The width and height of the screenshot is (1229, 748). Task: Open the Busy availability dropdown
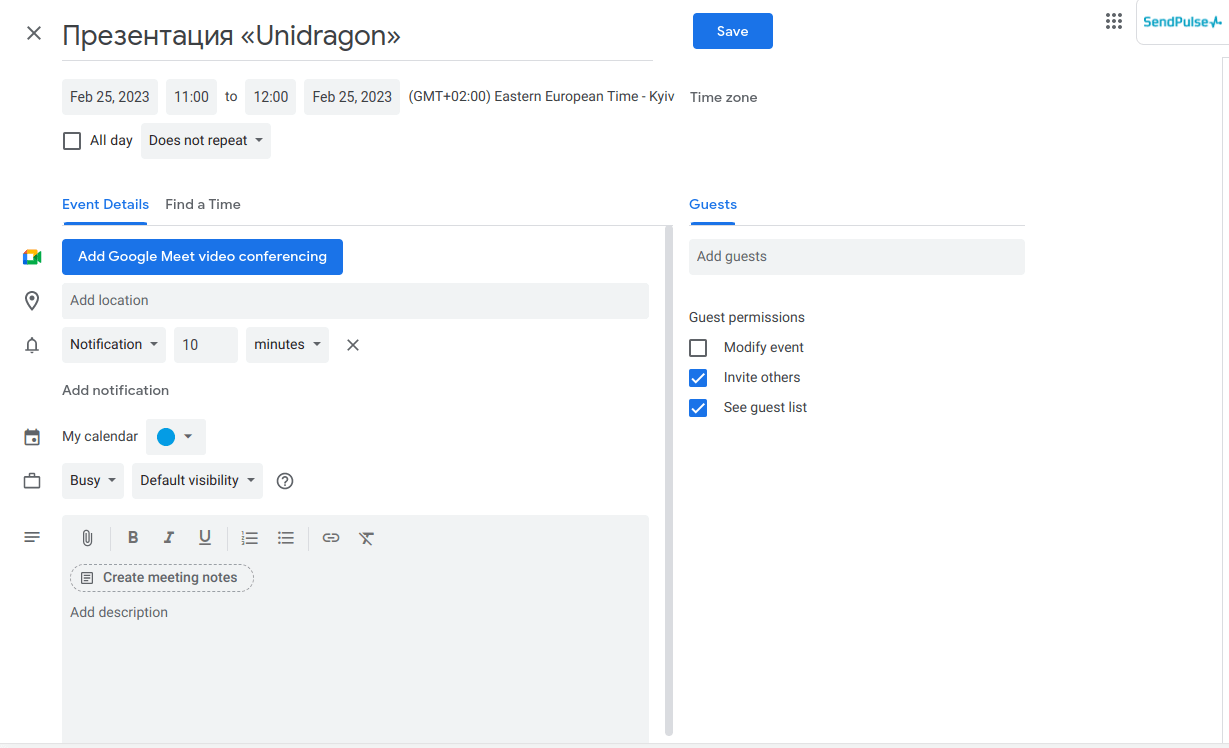93,481
